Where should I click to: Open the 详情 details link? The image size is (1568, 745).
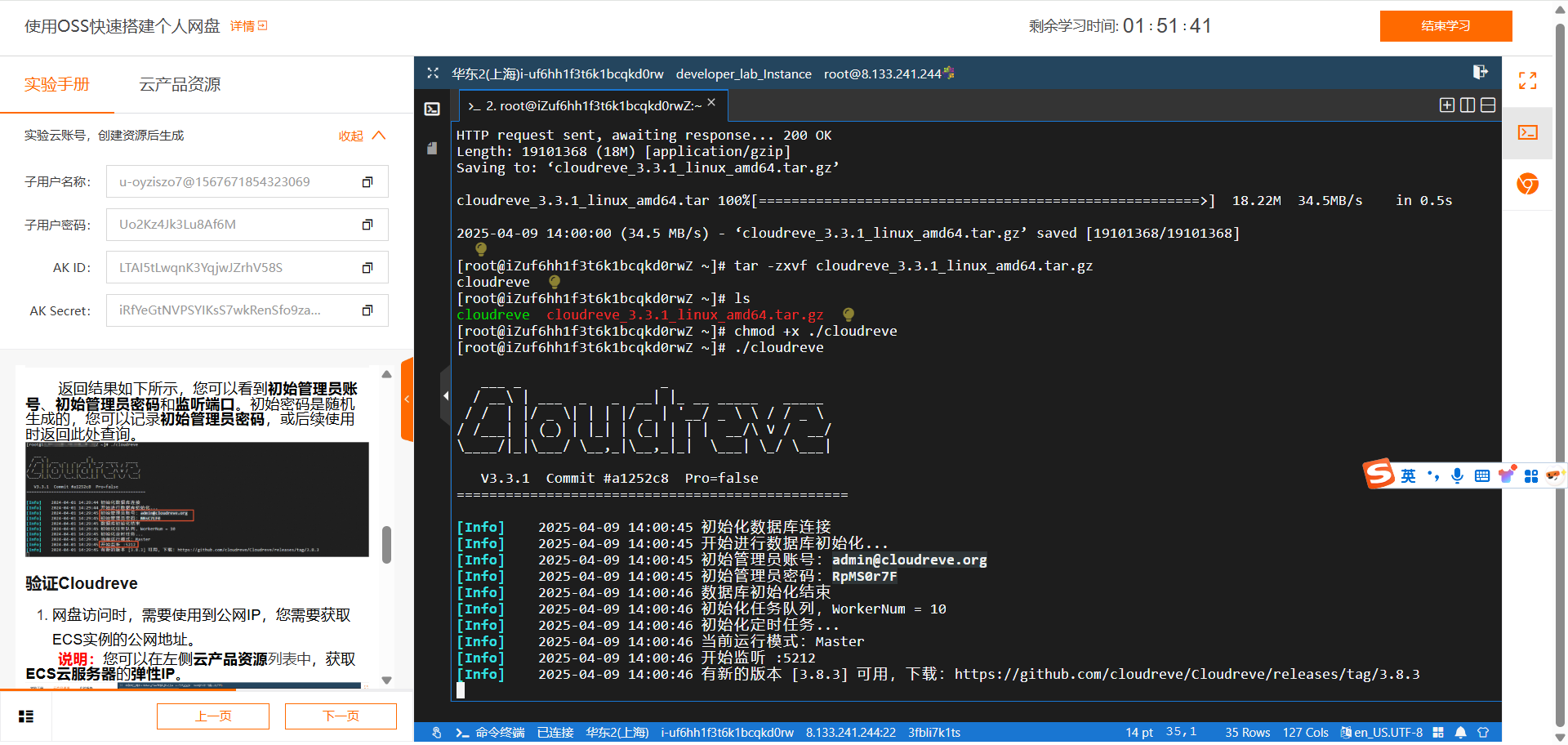point(248,26)
